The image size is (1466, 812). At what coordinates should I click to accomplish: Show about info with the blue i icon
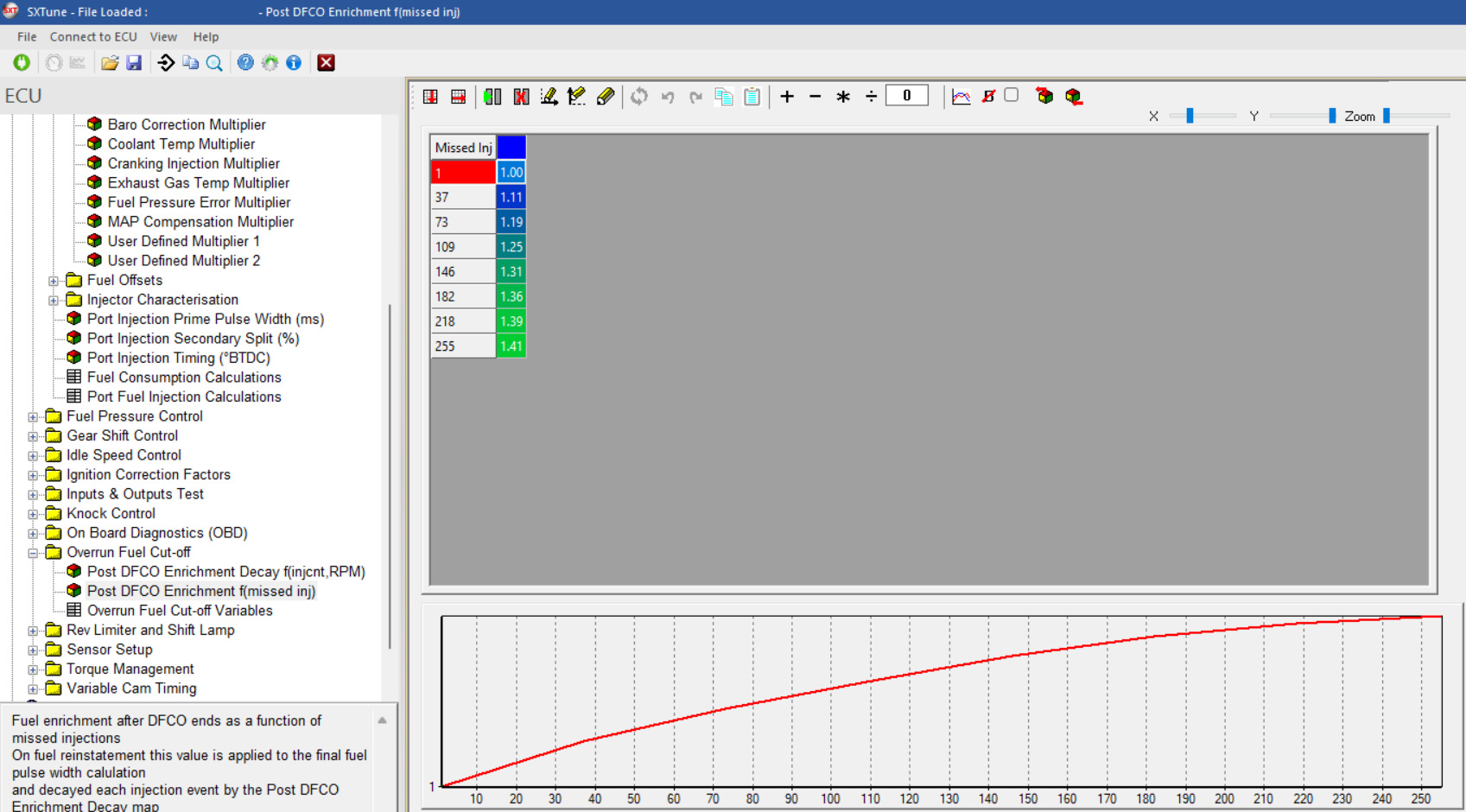click(x=294, y=62)
